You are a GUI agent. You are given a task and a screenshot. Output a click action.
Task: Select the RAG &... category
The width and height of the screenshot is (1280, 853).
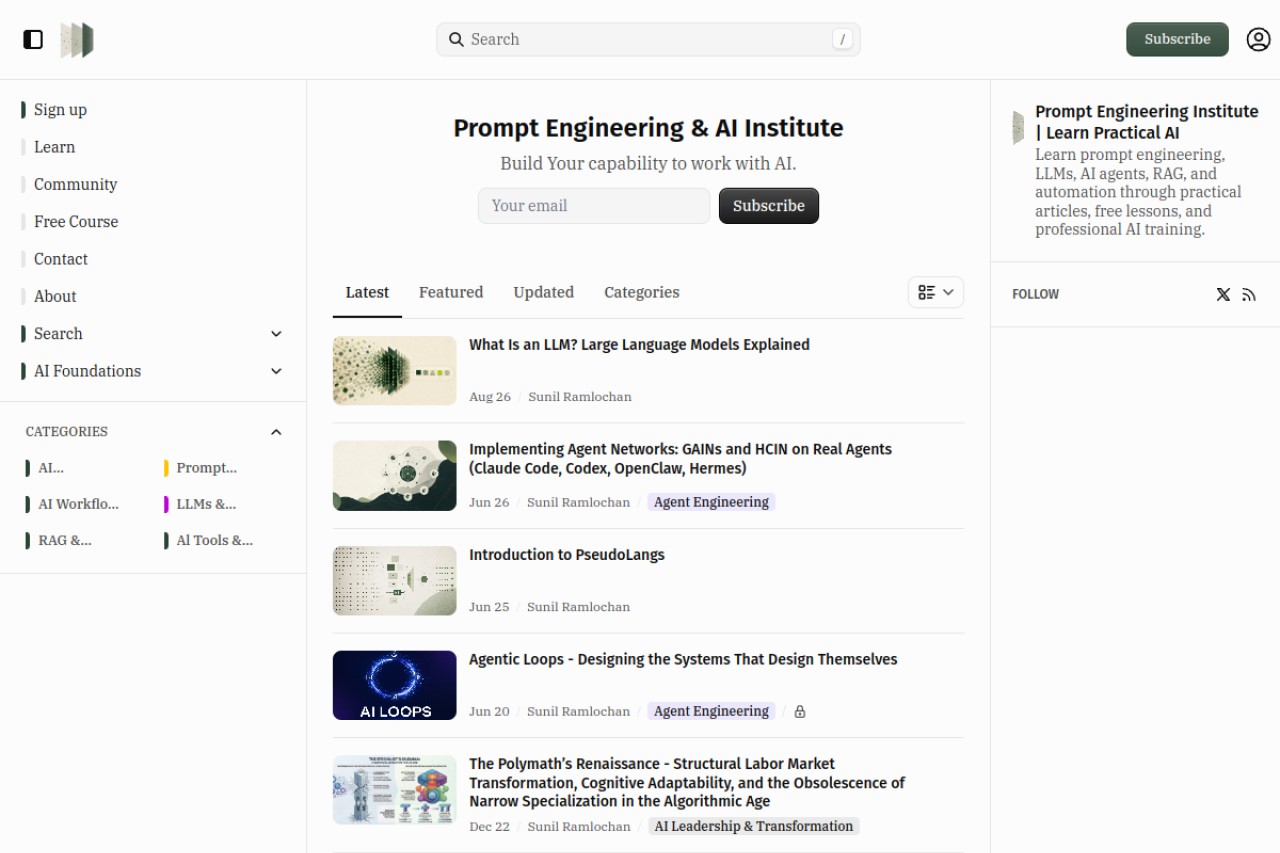[x=59, y=540]
